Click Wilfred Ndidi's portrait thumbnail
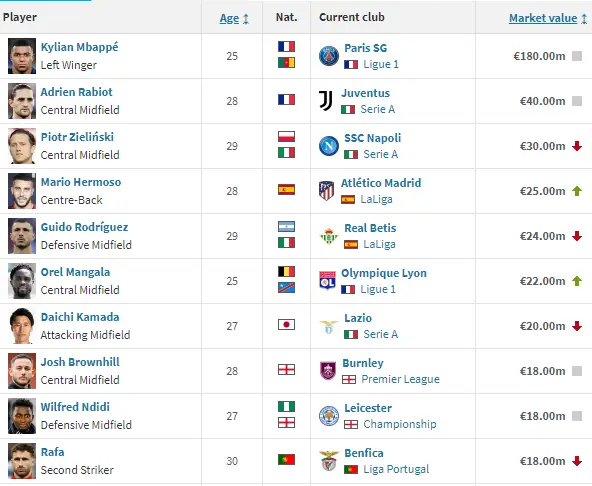Screen dimensions: 592x486 [22, 416]
